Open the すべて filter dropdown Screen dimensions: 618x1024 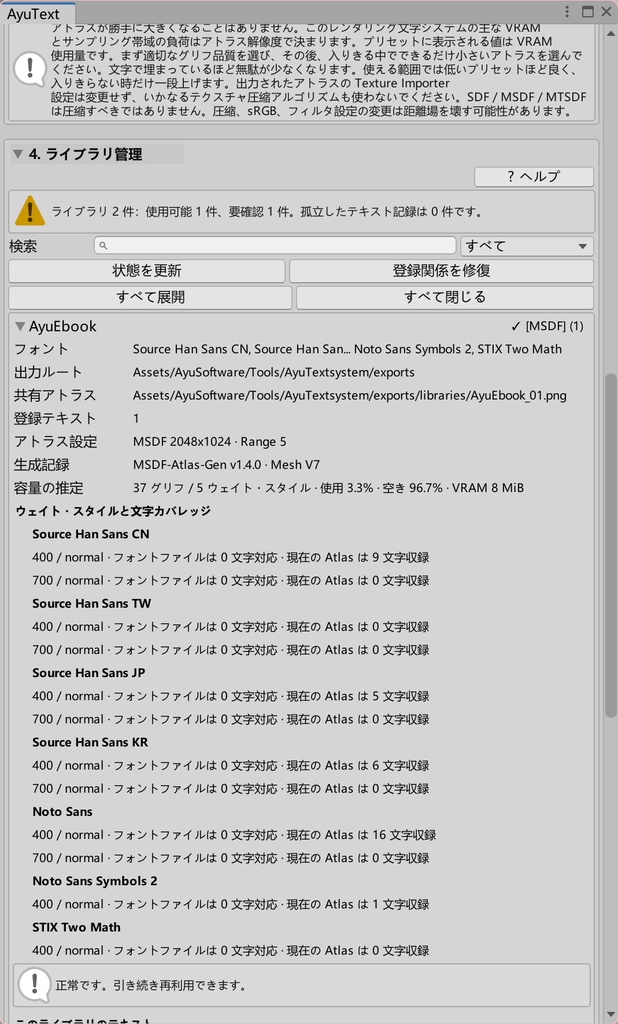[x=527, y=246]
